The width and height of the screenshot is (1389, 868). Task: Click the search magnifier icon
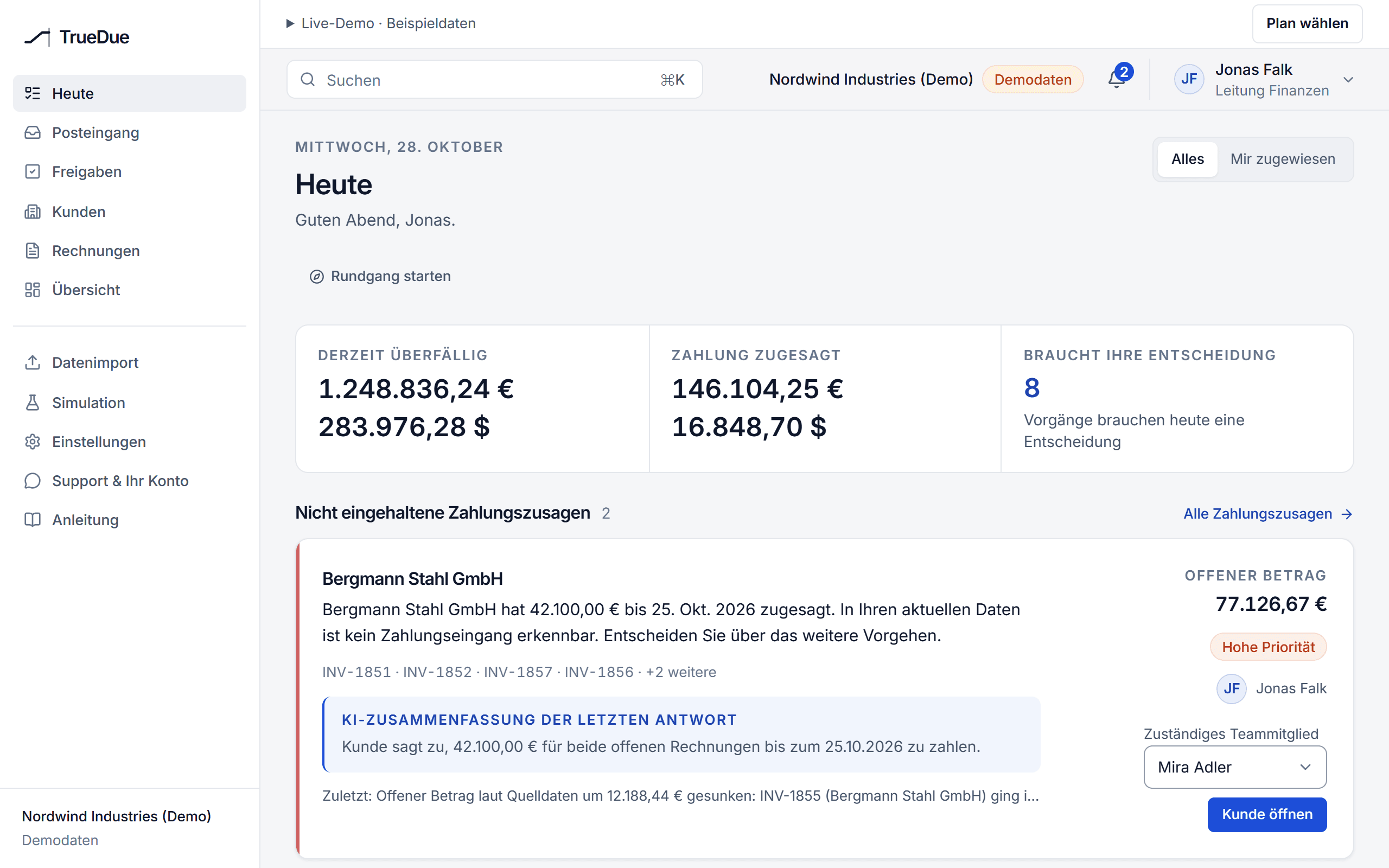pos(308,79)
